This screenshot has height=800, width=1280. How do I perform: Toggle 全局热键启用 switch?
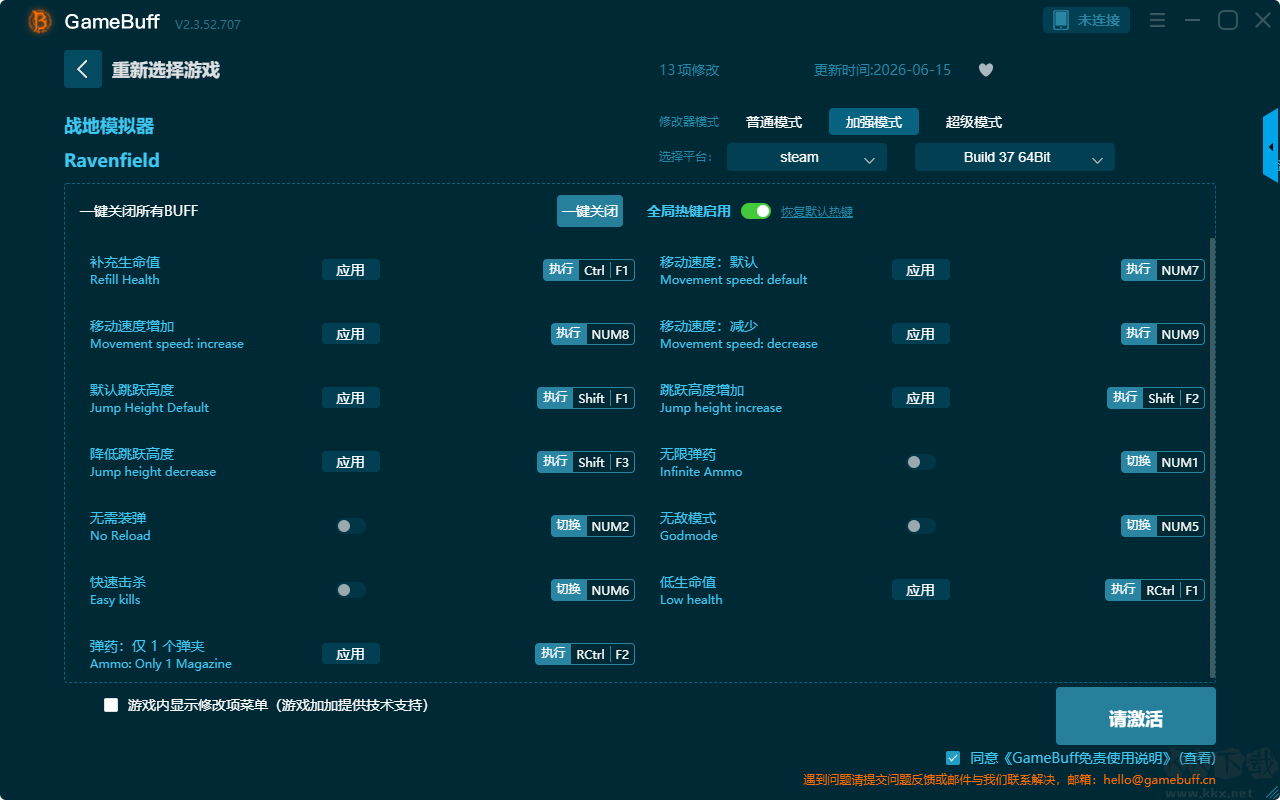coord(756,211)
